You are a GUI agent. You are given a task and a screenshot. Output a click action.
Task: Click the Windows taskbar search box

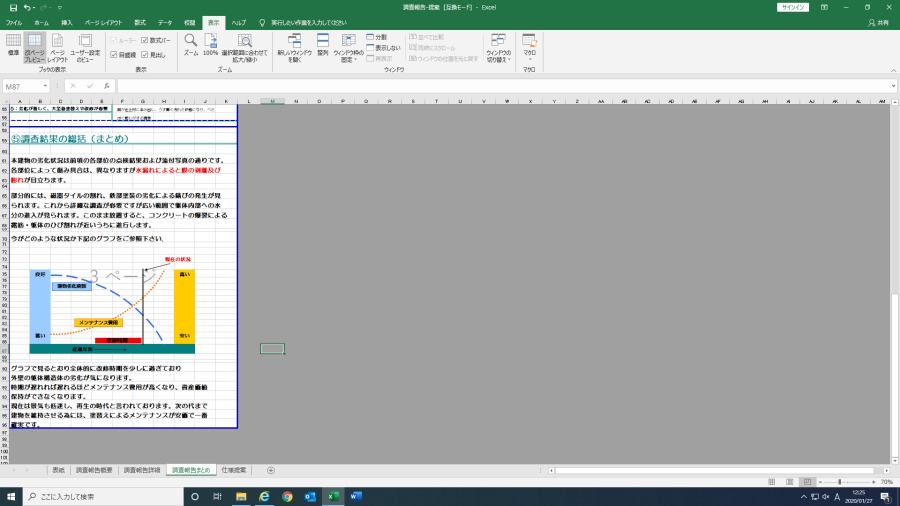coord(103,496)
